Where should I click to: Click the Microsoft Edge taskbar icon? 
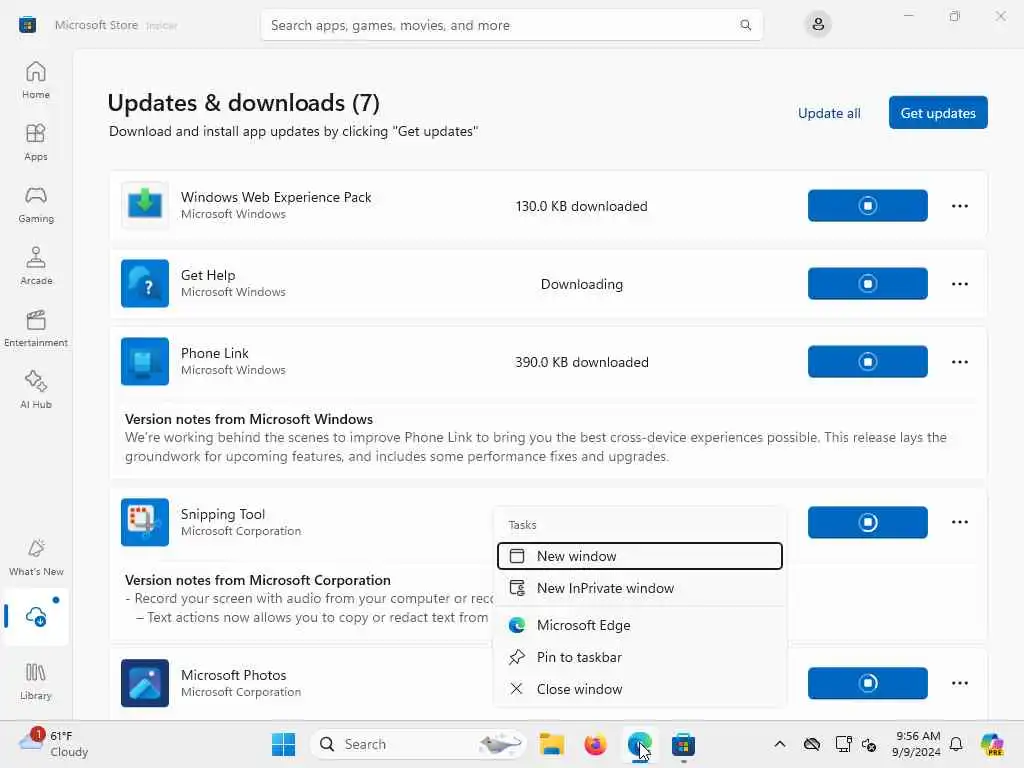coord(639,744)
